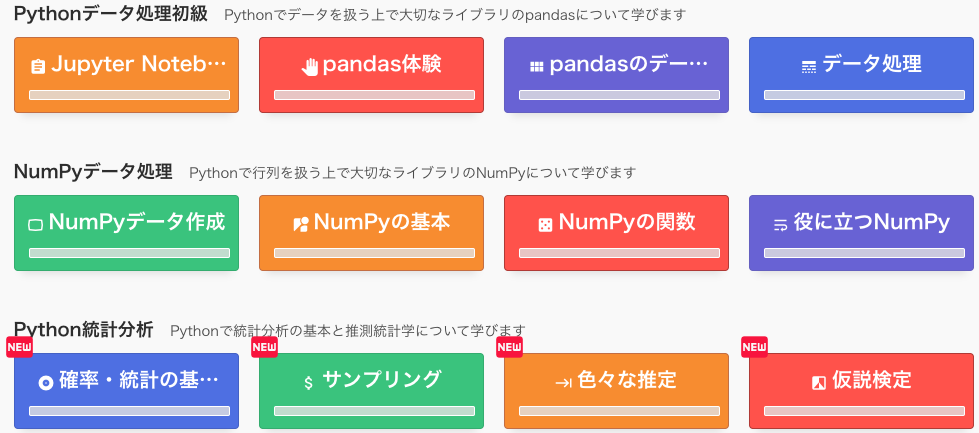Click the table rows icon beside データ処理
Image resolution: width=979 pixels, height=433 pixels.
point(809,67)
